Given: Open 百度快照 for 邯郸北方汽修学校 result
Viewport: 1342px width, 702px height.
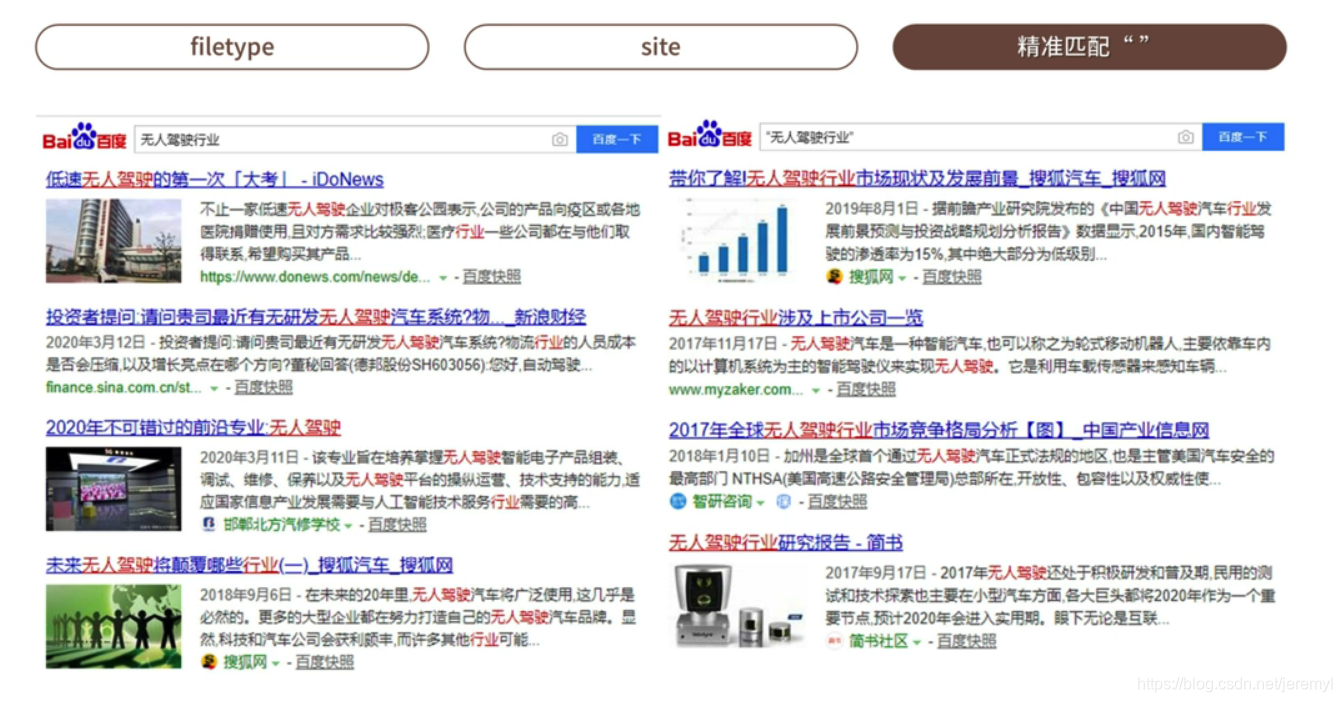Looking at the screenshot, I should pyautogui.click(x=397, y=525).
